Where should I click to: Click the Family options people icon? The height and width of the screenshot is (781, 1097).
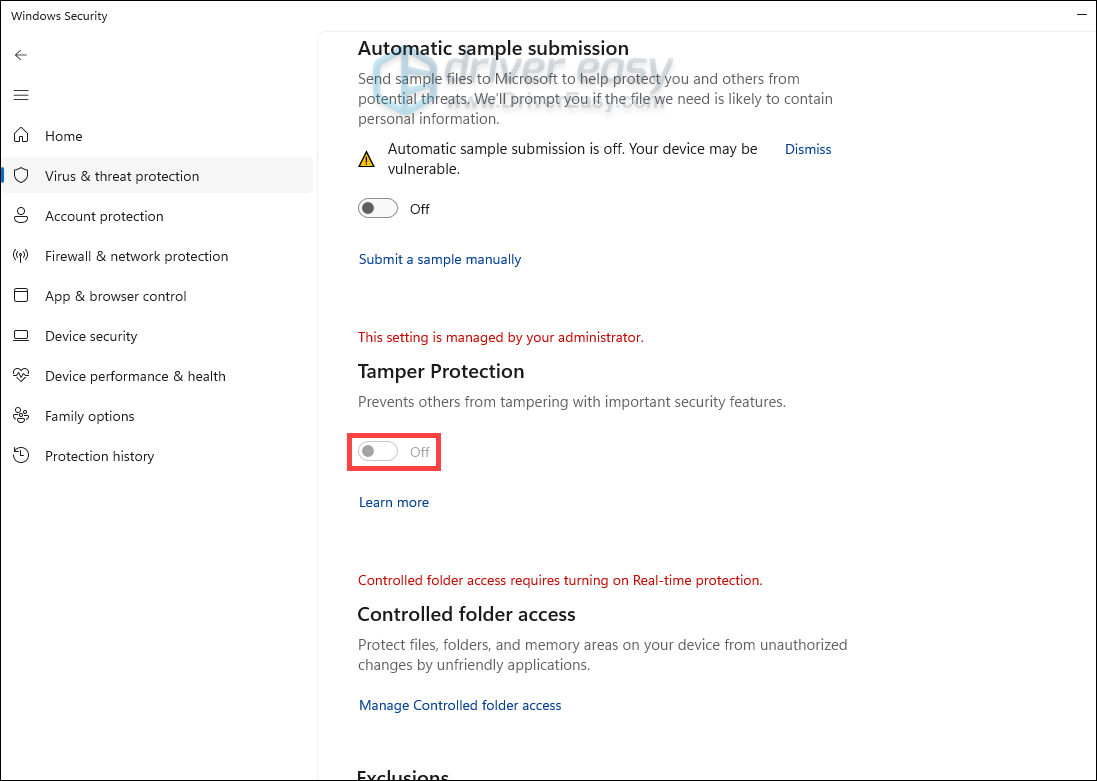21,416
